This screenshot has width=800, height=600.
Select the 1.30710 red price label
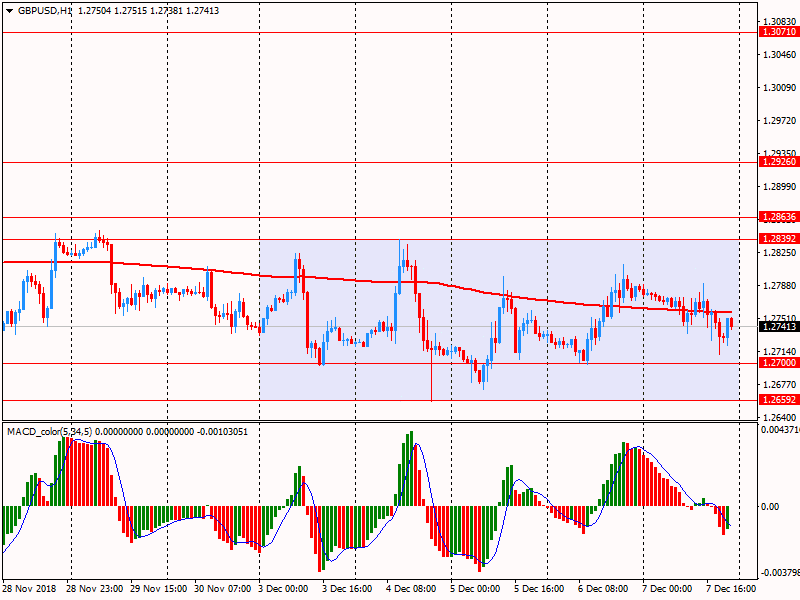(779, 33)
